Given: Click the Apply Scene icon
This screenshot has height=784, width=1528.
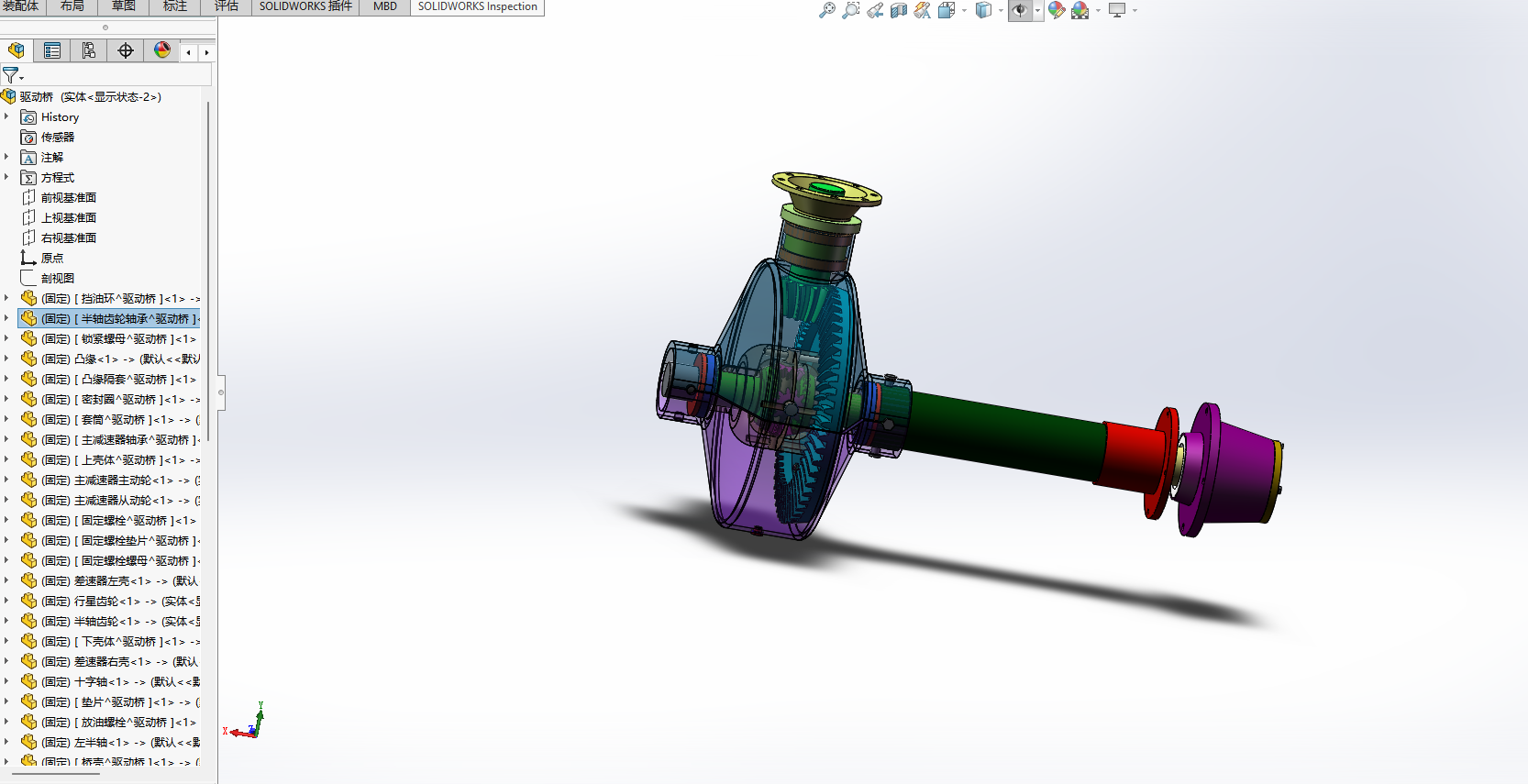Looking at the screenshot, I should 1080,10.
